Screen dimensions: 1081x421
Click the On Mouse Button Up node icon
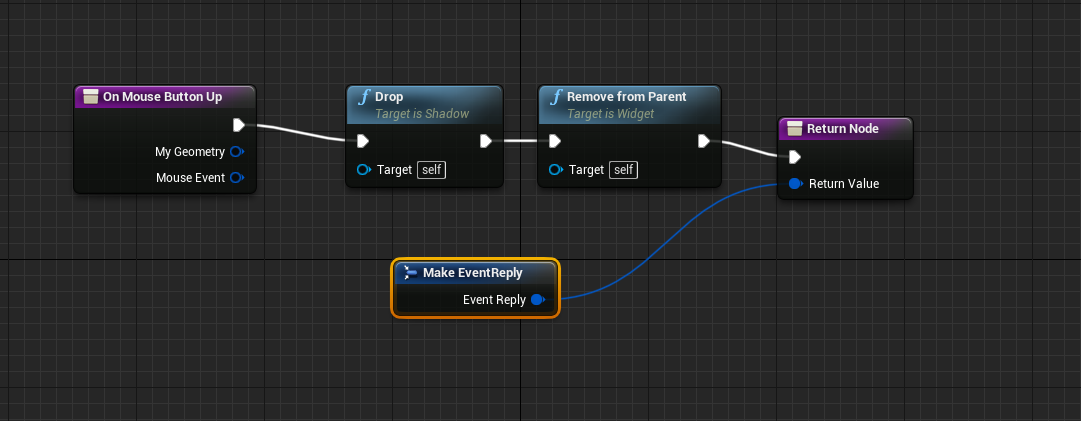(91, 96)
